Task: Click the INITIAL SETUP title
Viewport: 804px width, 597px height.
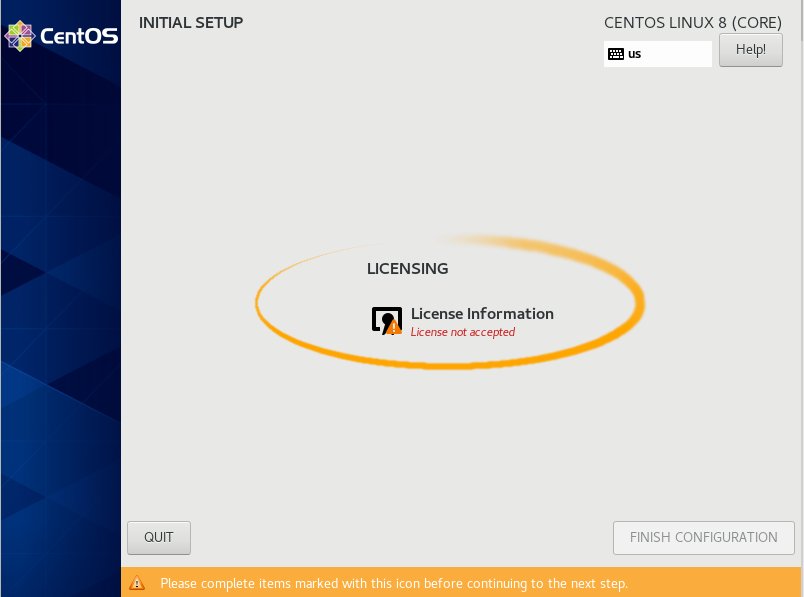Action: click(191, 23)
